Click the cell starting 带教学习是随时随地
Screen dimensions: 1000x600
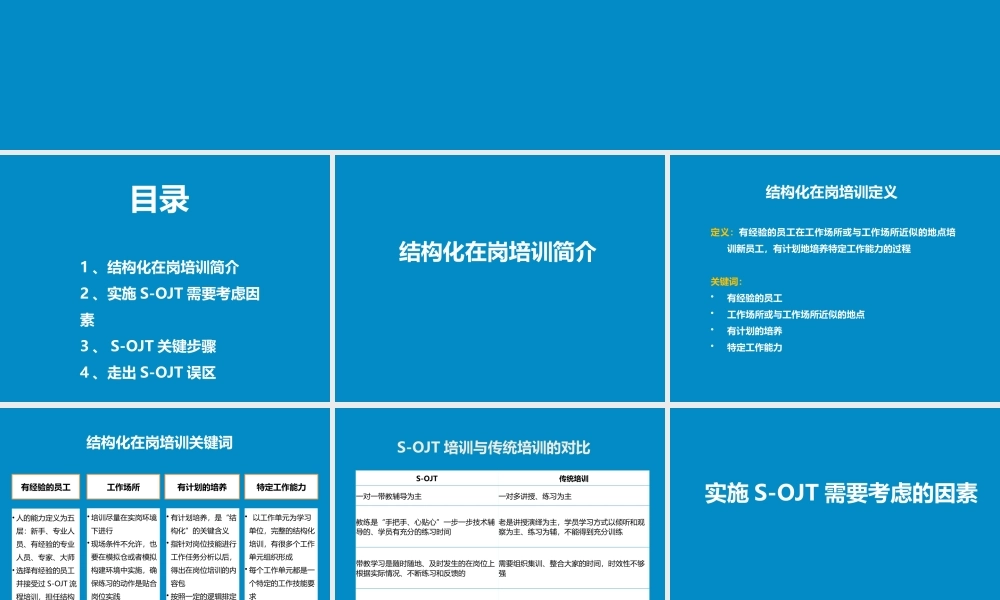427,568
